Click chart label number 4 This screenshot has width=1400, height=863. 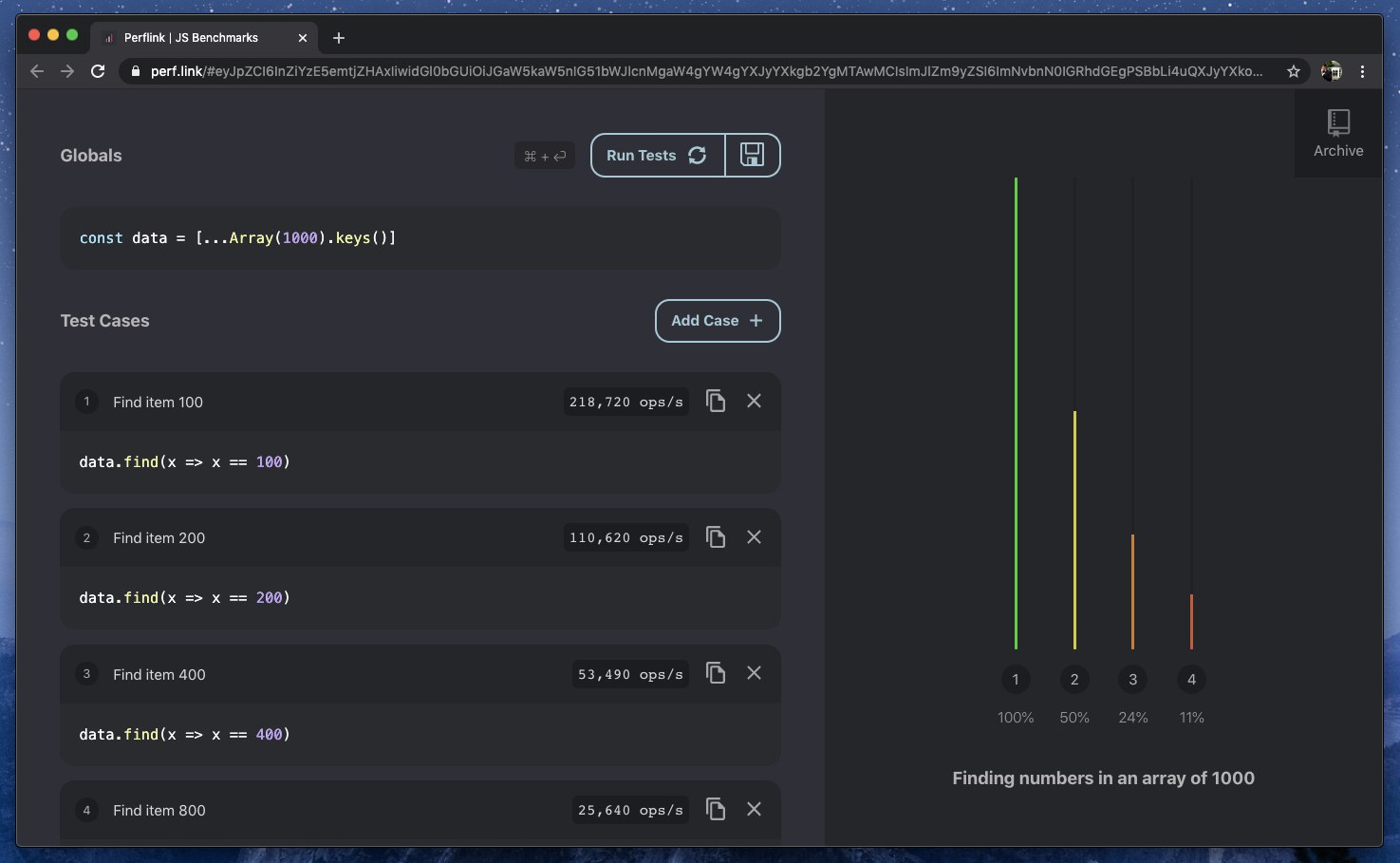[1191, 680]
